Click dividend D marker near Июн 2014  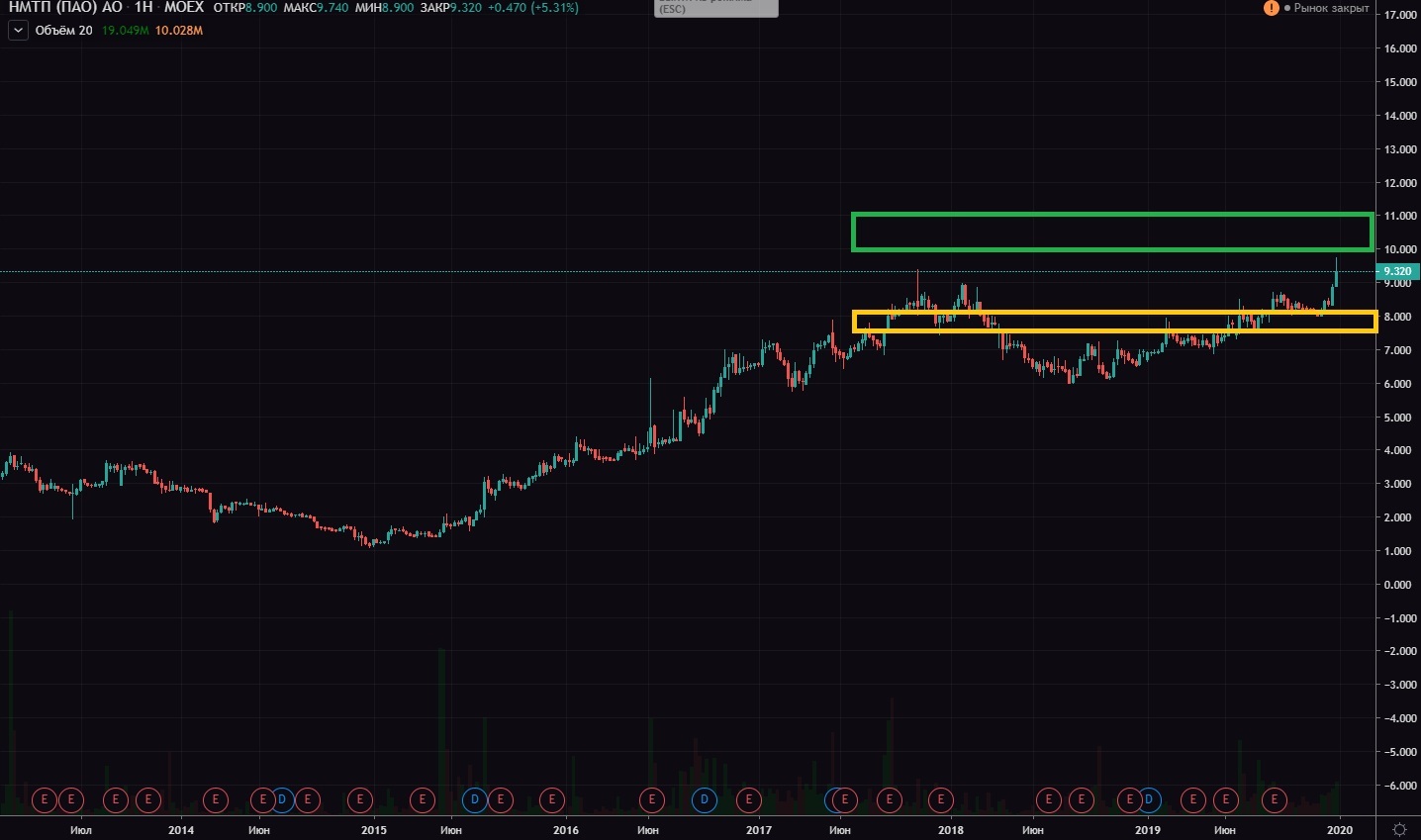pos(281,799)
